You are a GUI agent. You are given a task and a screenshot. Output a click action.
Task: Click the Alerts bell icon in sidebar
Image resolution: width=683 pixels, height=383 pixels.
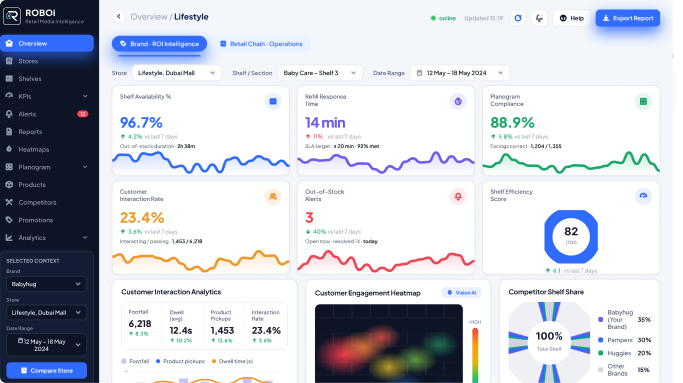(x=9, y=114)
